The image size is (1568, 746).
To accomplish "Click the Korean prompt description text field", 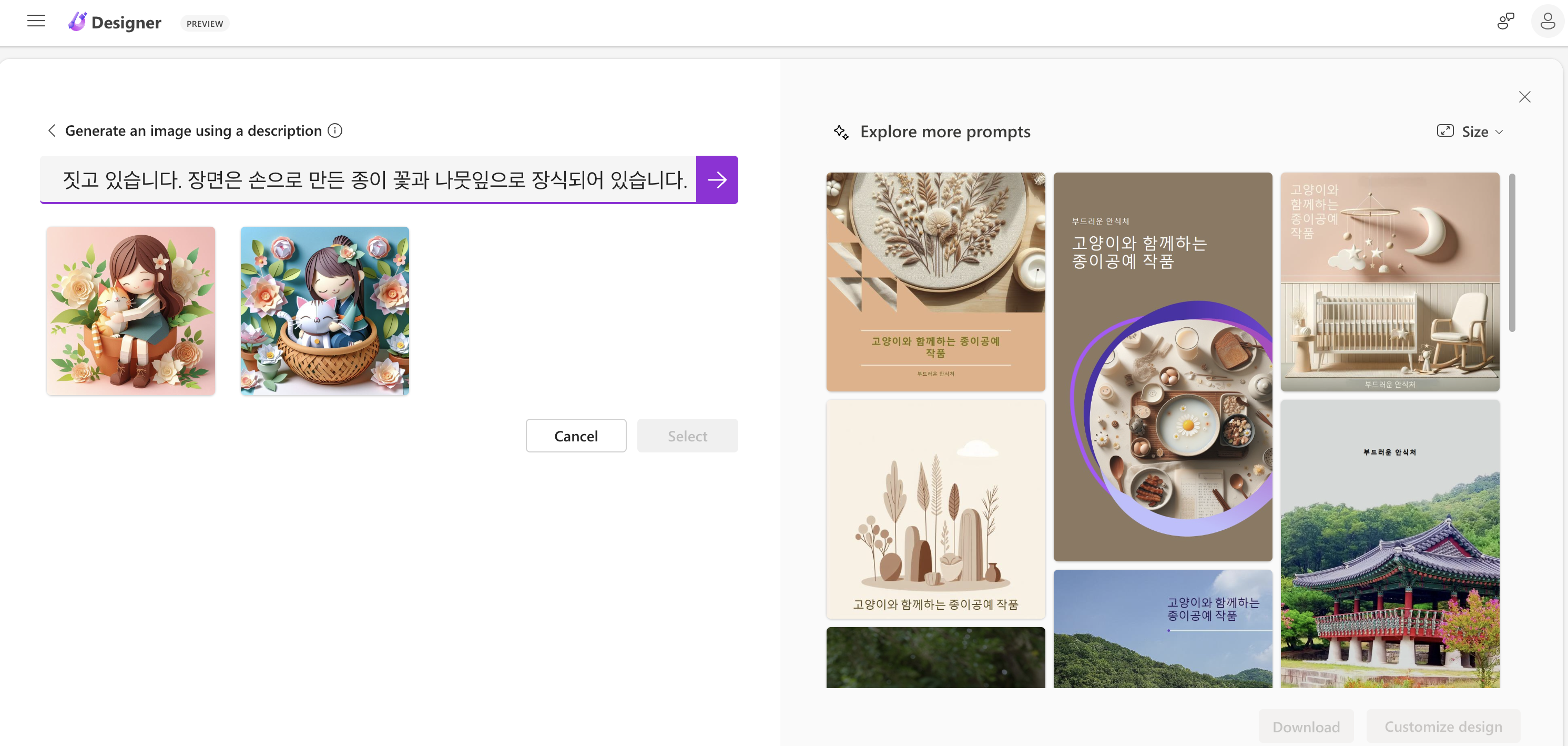I will point(368,179).
